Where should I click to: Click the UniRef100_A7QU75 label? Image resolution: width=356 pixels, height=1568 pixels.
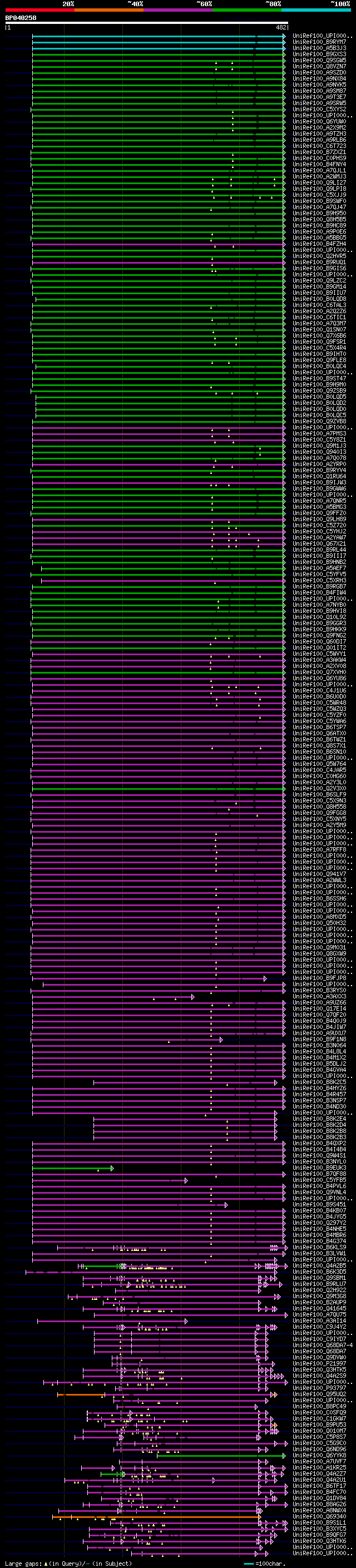319,1315
